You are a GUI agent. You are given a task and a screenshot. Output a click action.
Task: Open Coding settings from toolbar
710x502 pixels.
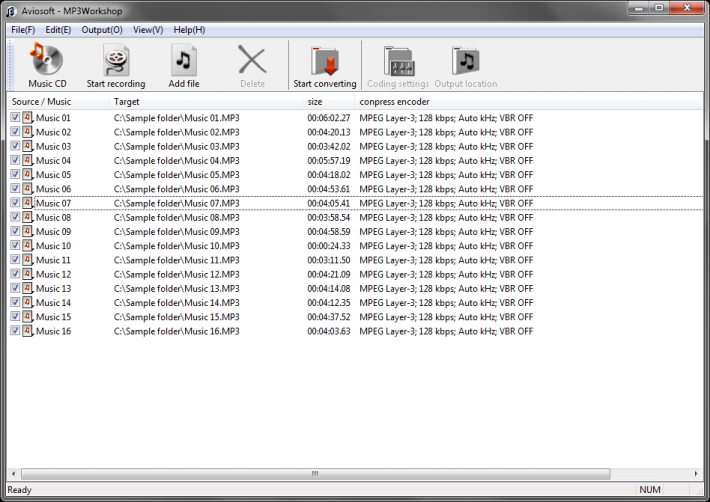[398, 66]
